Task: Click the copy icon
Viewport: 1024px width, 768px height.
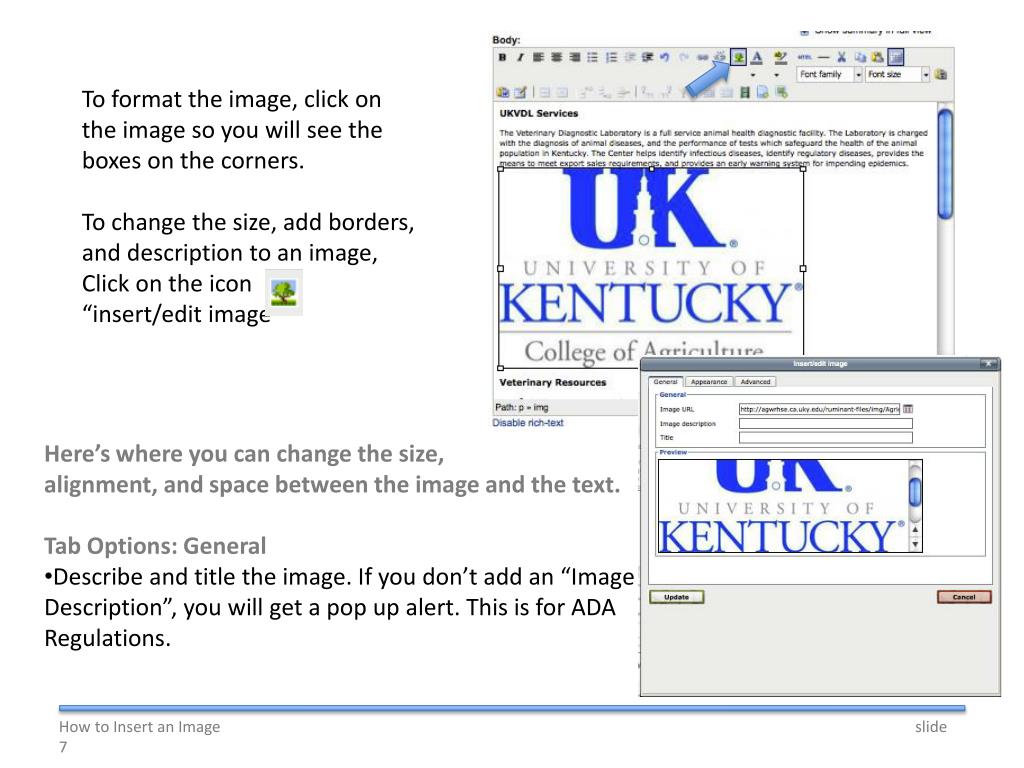Action: [x=860, y=57]
